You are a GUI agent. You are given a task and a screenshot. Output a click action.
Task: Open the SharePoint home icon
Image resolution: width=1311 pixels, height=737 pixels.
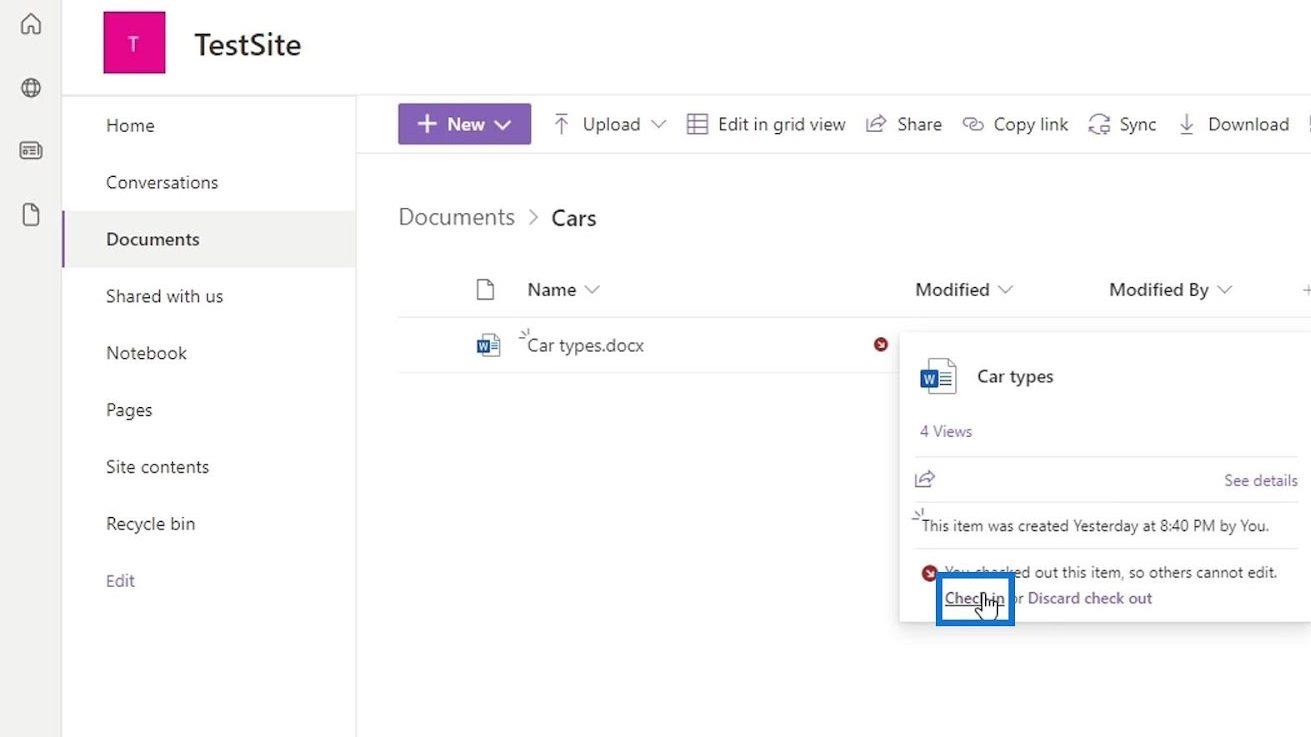click(31, 24)
